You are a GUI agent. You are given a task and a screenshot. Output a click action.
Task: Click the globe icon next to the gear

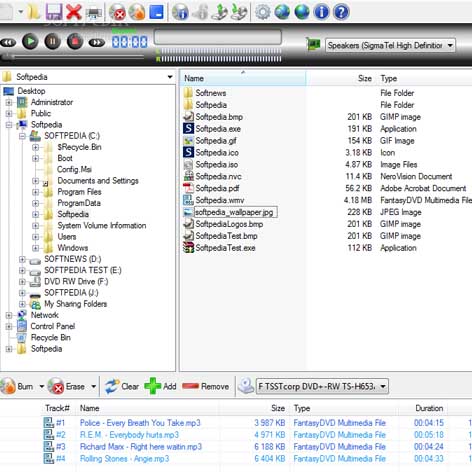pos(282,12)
